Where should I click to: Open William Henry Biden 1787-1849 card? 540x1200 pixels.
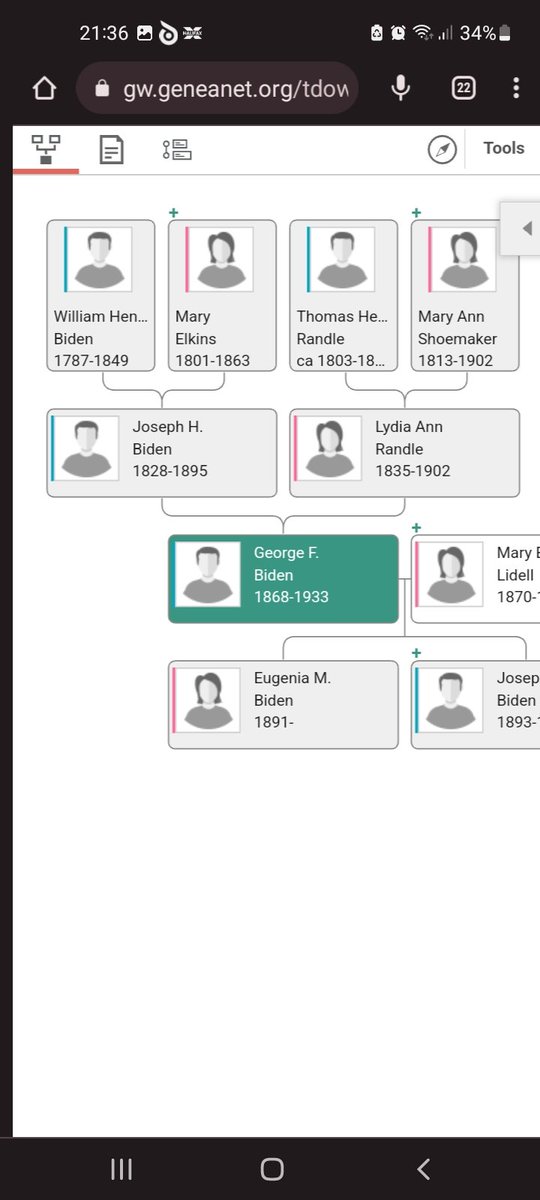tap(101, 296)
